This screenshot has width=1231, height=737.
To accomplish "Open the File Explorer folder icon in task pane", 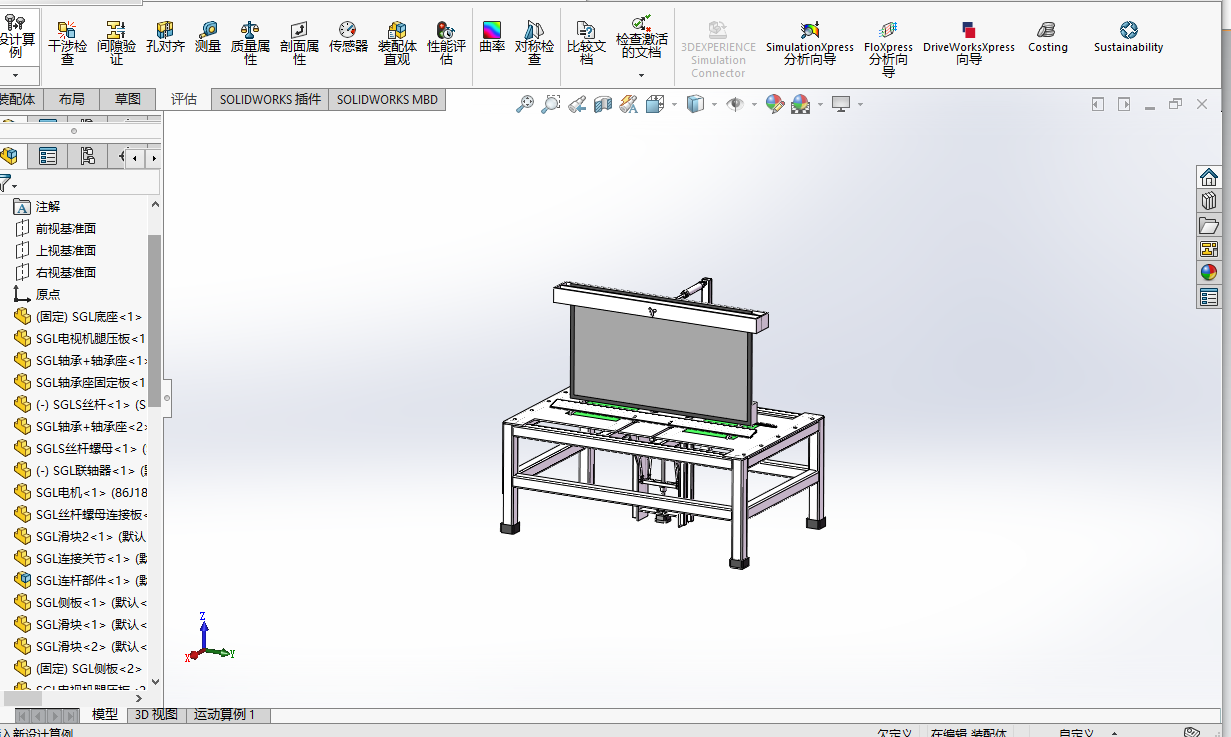I will coord(1209,225).
